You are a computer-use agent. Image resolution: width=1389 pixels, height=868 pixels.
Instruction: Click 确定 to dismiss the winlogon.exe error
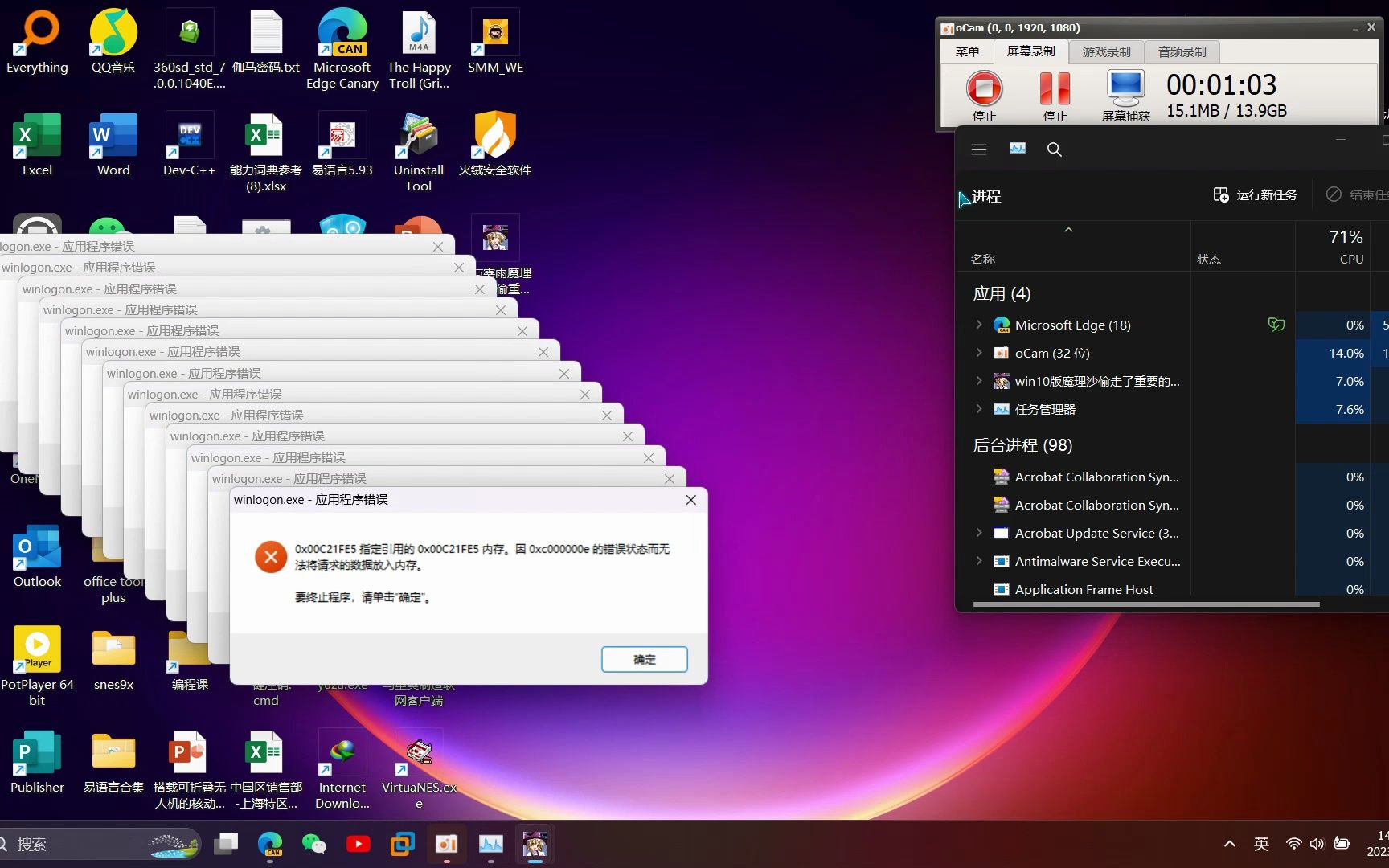[643, 659]
